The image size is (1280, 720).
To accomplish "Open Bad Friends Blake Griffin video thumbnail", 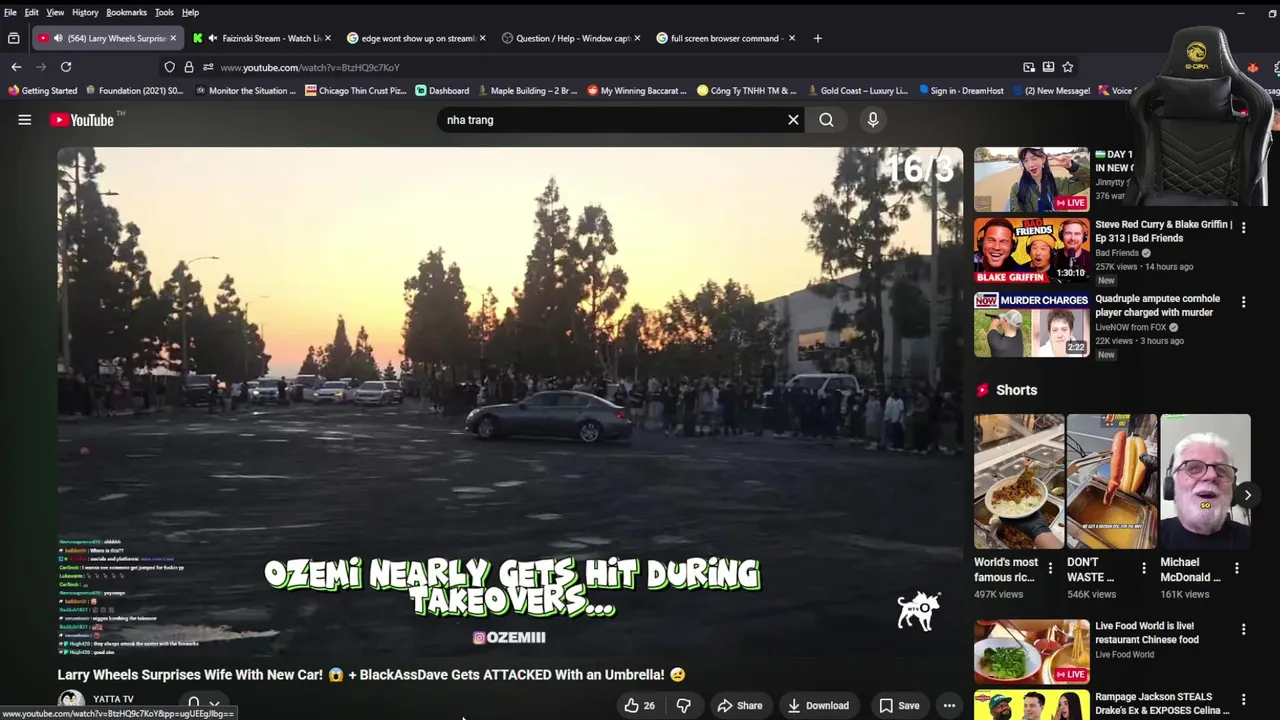I will 1031,251.
